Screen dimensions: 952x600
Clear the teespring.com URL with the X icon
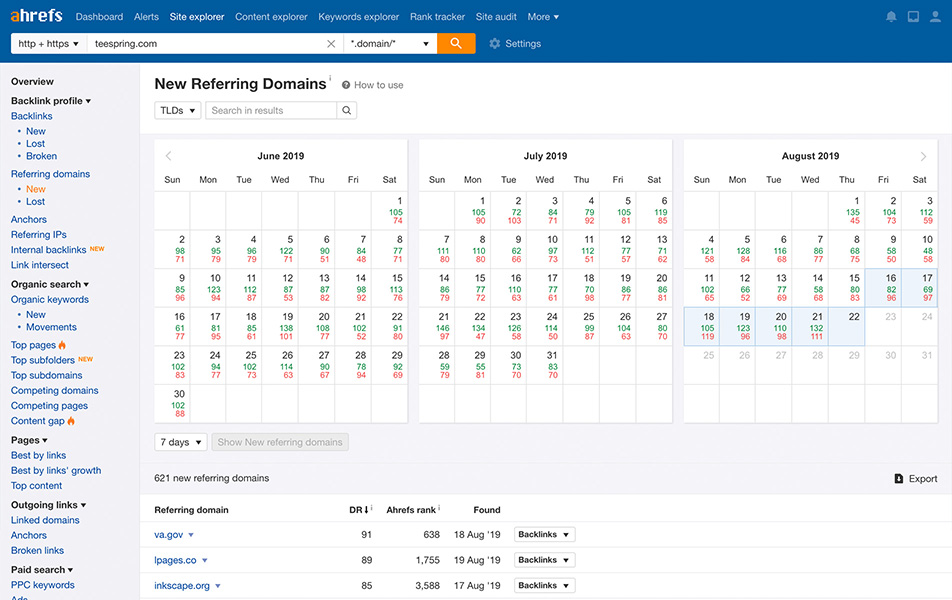[331, 44]
